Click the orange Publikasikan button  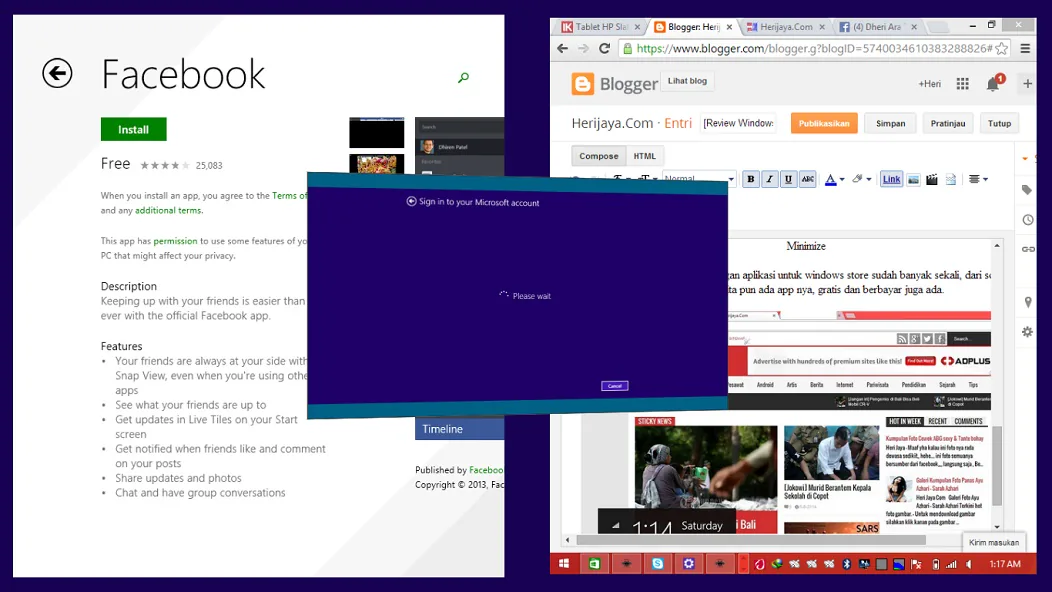[824, 123]
